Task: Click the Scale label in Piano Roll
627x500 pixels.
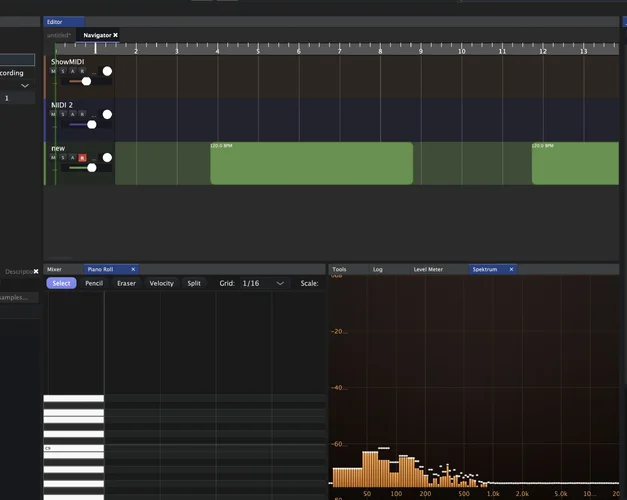Action: (x=310, y=283)
